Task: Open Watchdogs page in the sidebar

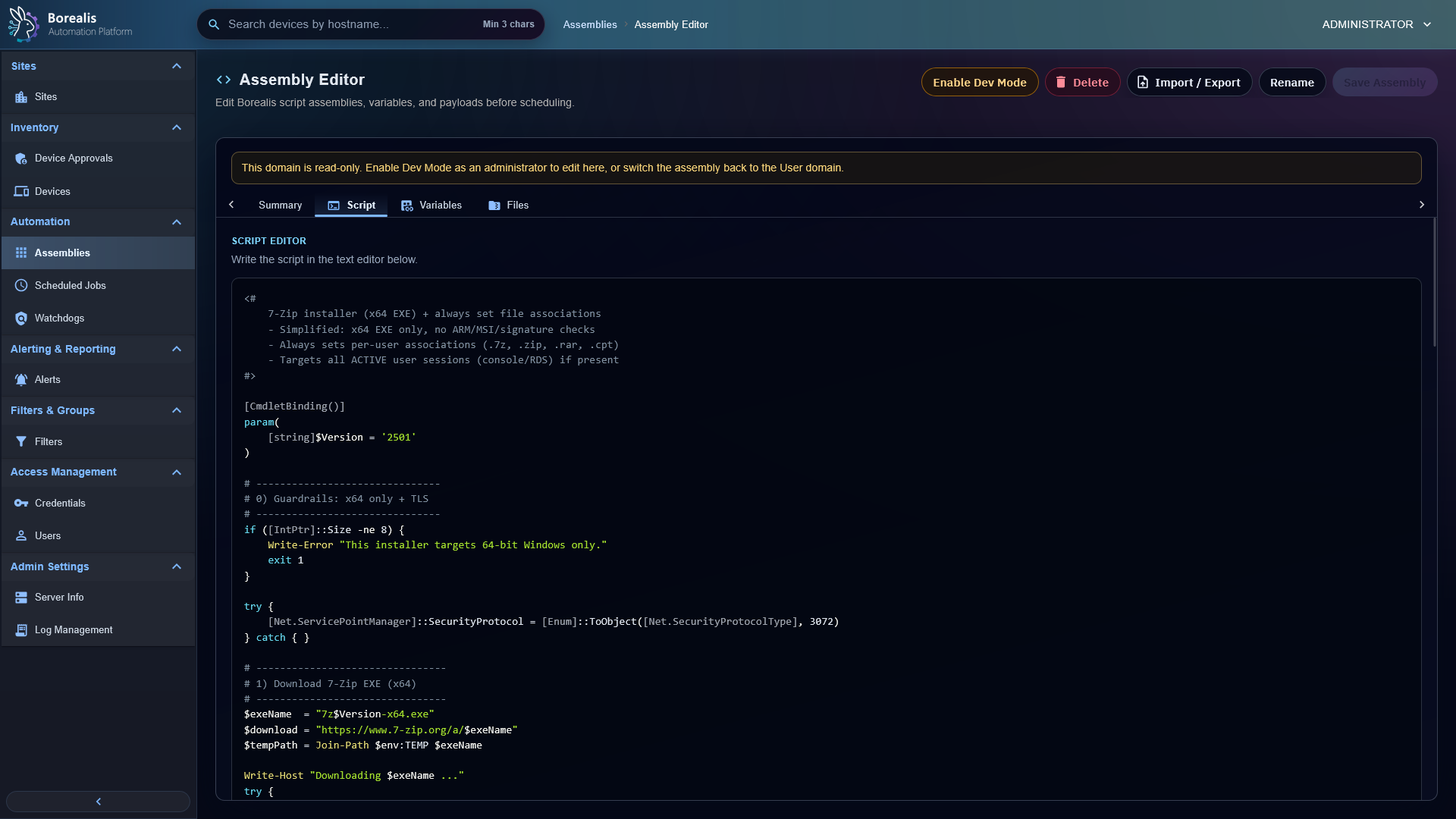Action: pos(98,318)
